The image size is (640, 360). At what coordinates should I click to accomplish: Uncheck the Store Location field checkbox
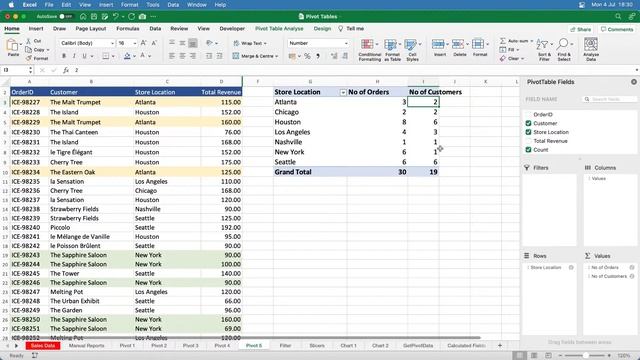coord(528,132)
